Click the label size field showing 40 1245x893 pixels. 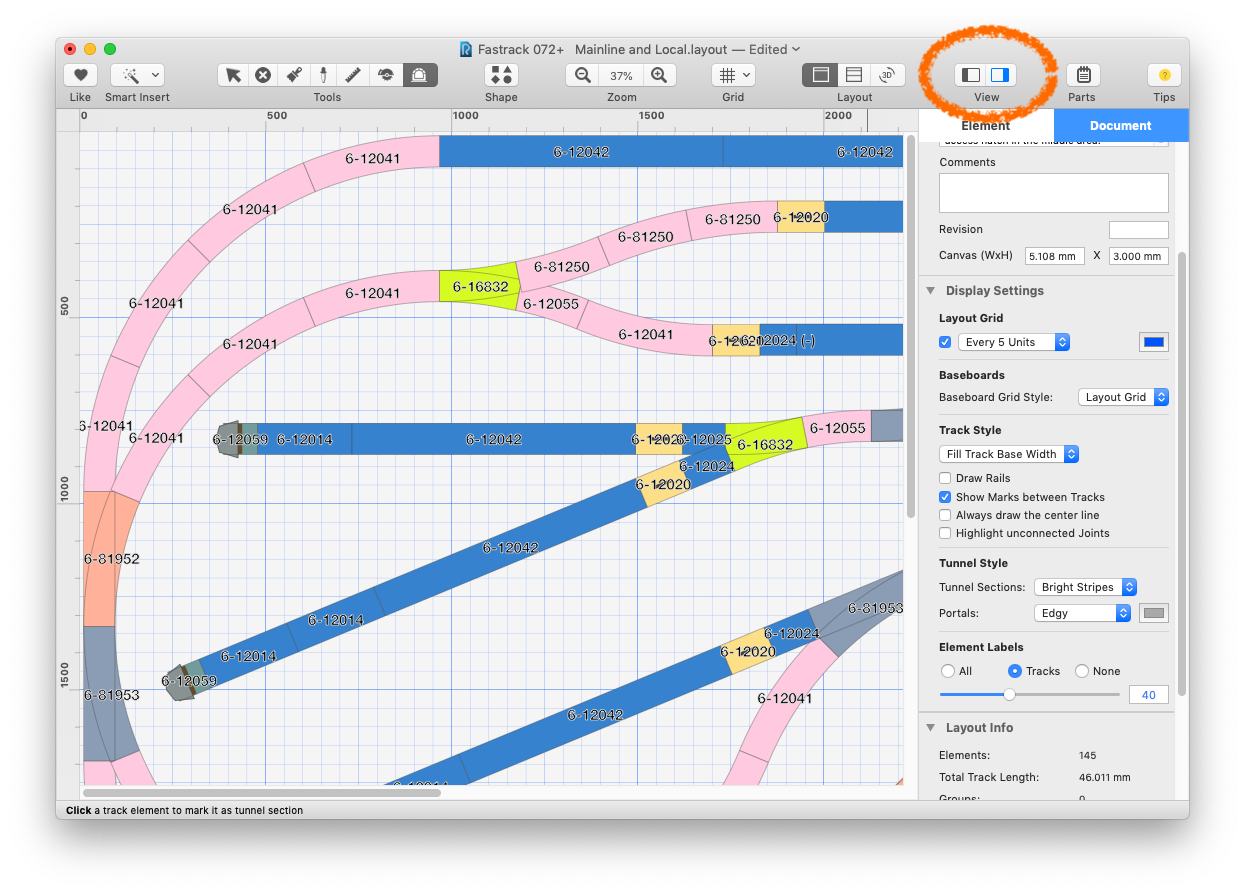coord(1149,695)
